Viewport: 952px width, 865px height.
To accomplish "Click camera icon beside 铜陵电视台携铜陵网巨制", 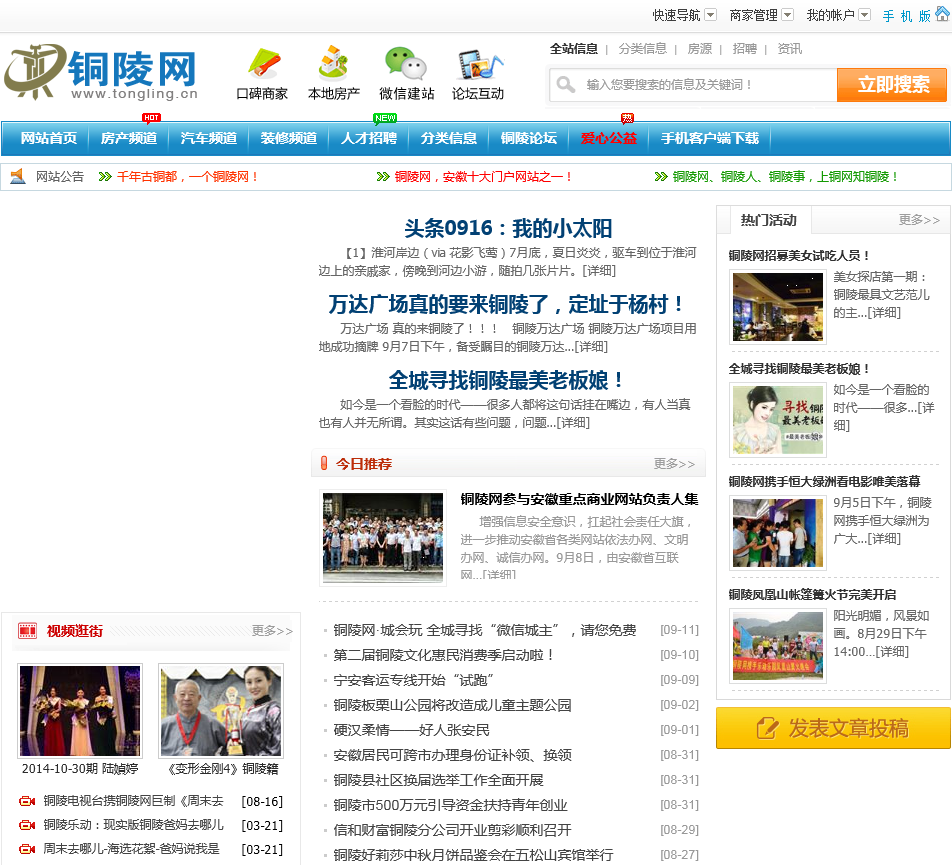I will [27, 801].
